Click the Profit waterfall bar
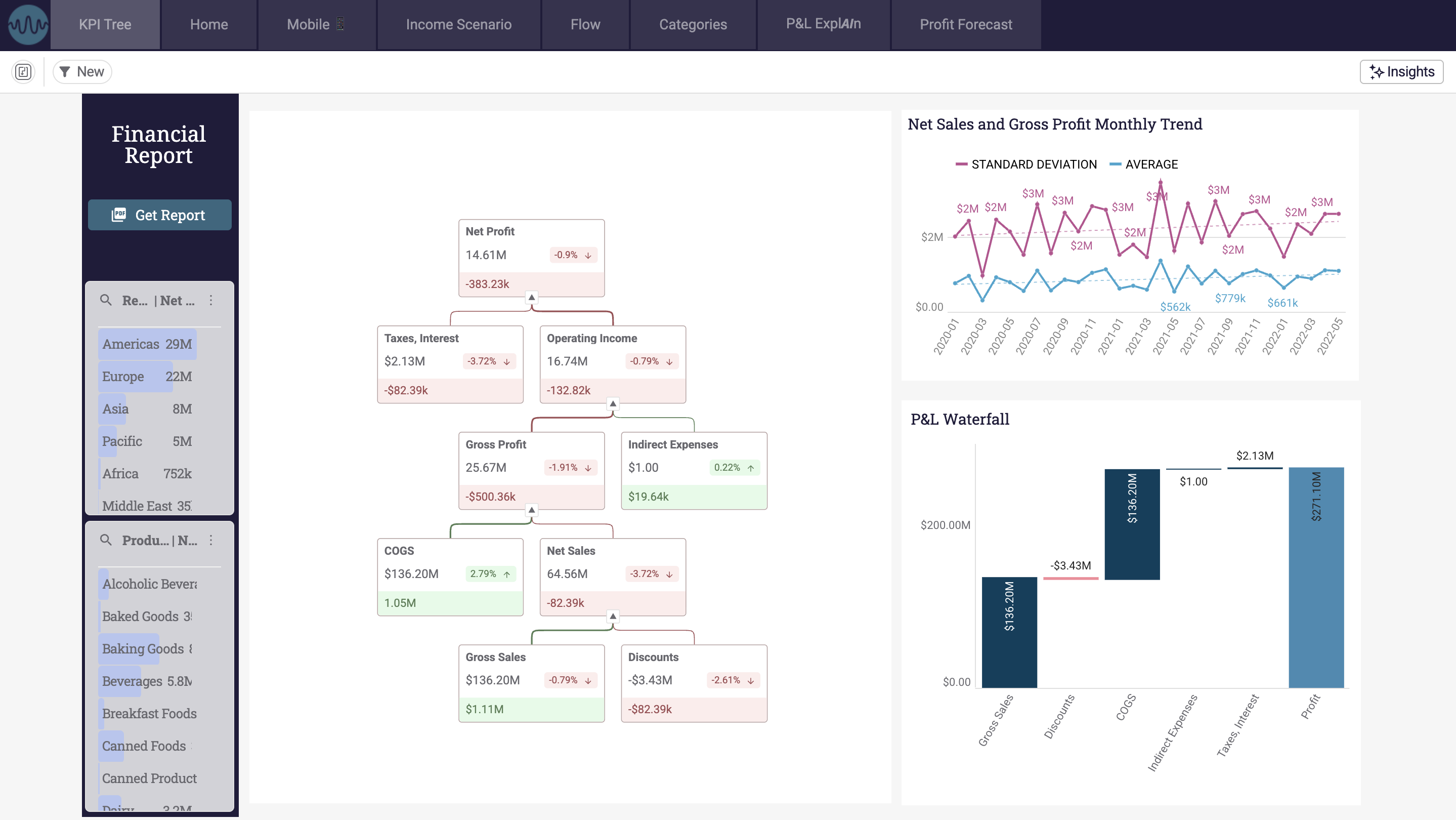Screen dimensions: 1456x820 click(1316, 578)
